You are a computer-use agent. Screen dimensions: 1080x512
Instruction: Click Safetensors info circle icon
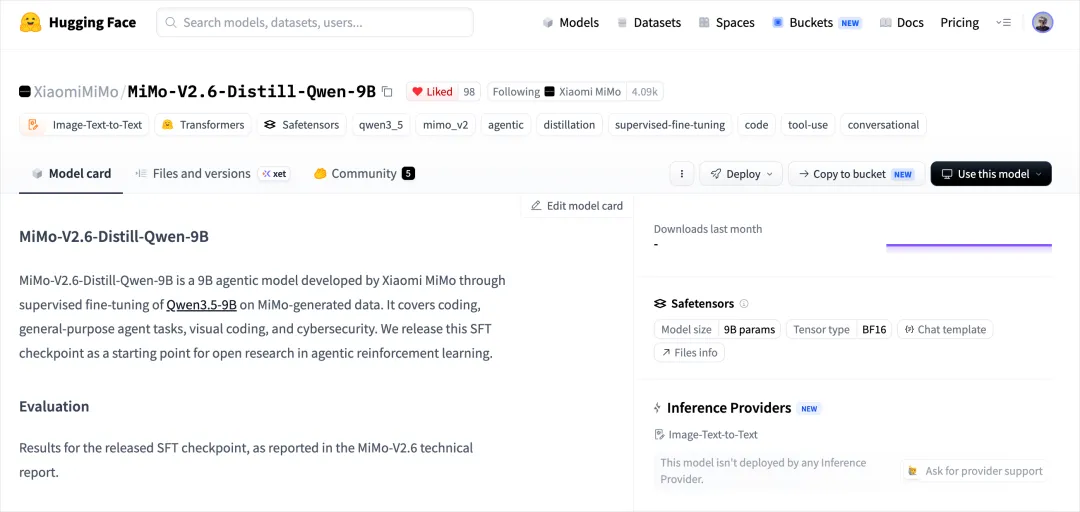point(744,303)
